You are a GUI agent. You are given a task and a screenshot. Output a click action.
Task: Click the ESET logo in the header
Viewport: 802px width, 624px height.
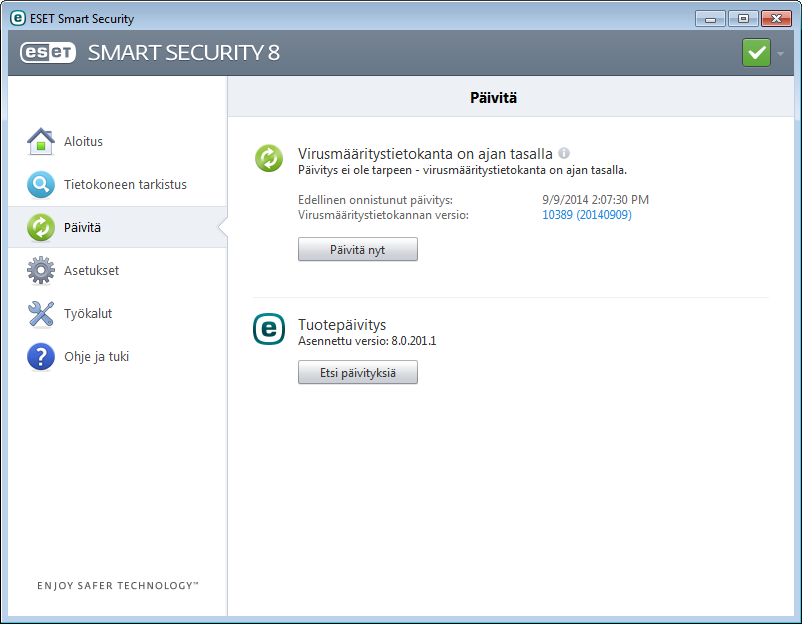pyautogui.click(x=48, y=53)
